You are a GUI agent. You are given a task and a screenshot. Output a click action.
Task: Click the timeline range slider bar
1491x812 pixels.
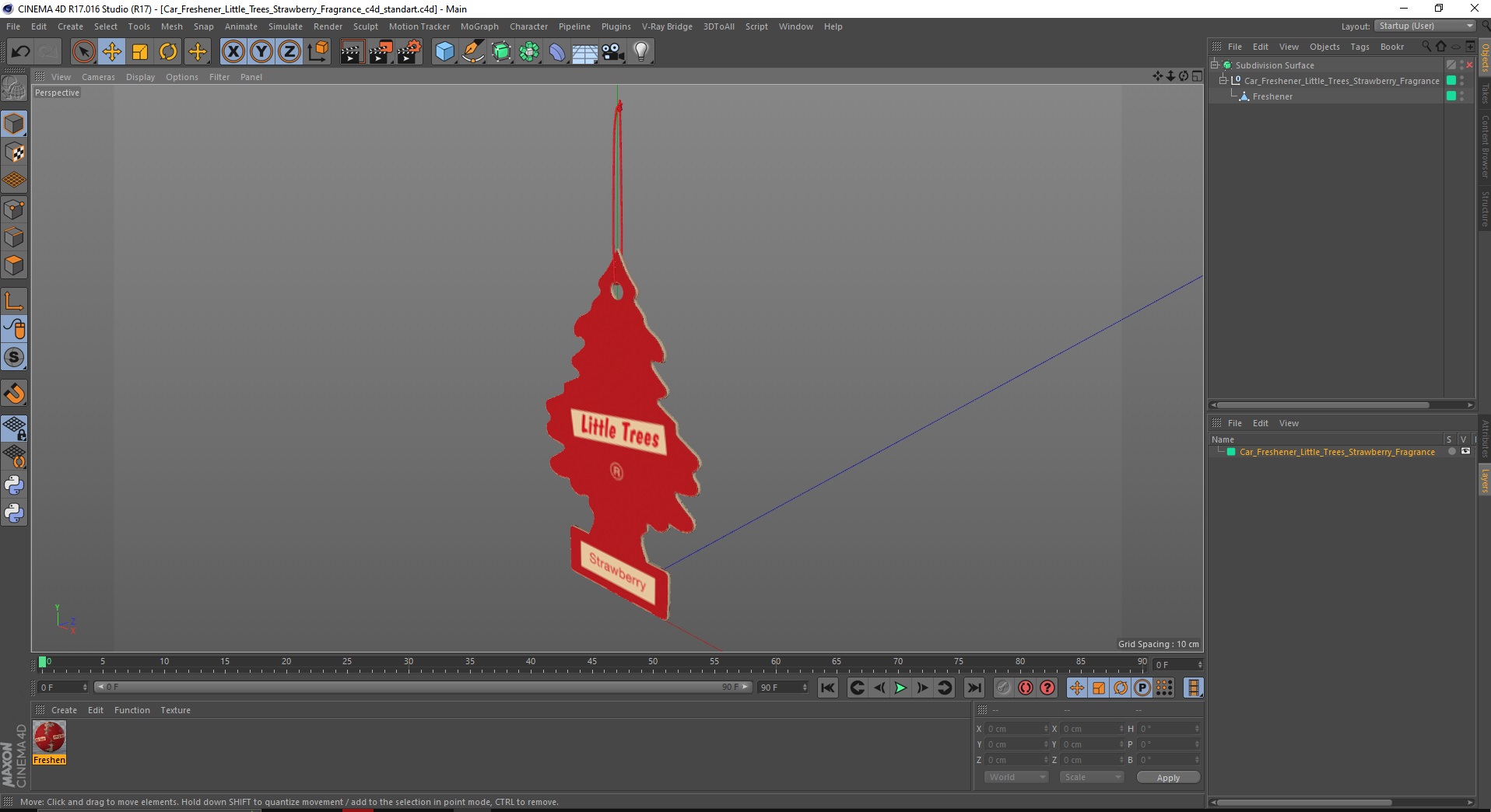(423, 687)
